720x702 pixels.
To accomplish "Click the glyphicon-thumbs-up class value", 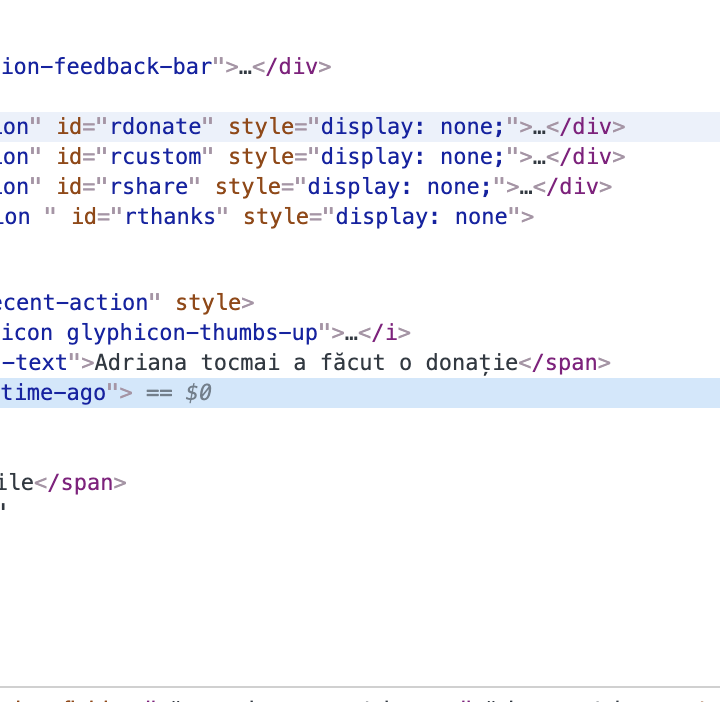I will pos(190,333).
